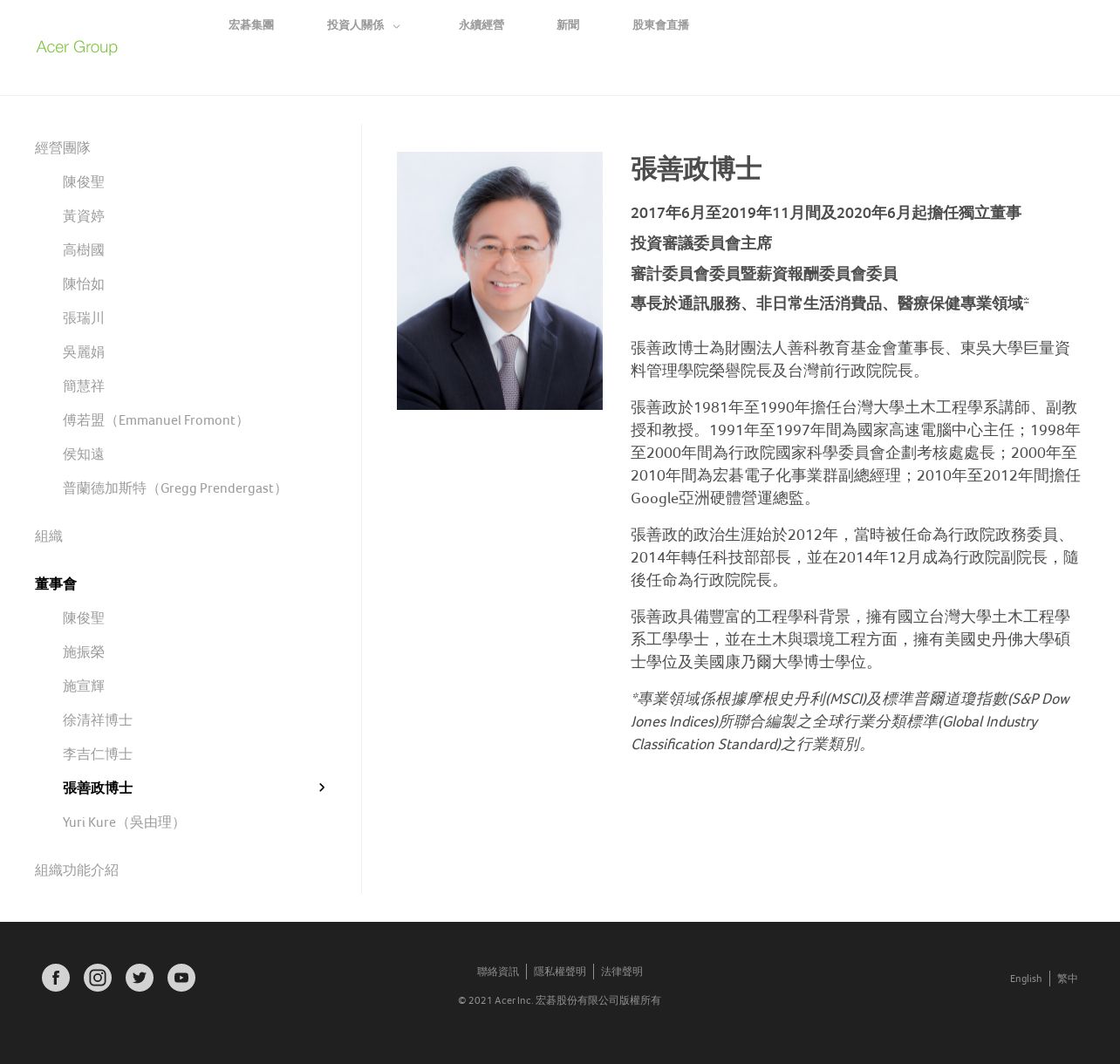Open the 股東會直播 menu item

pyautogui.click(x=660, y=25)
